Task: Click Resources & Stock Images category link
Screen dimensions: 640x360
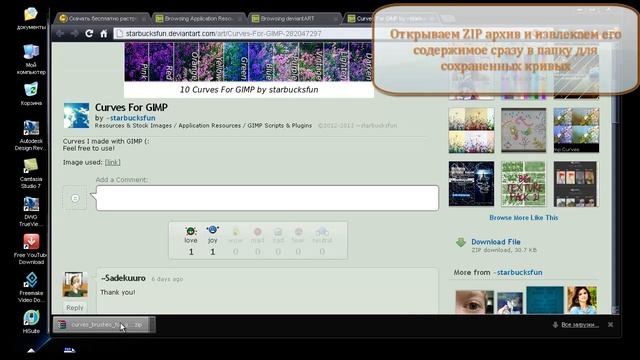Action: (133, 125)
